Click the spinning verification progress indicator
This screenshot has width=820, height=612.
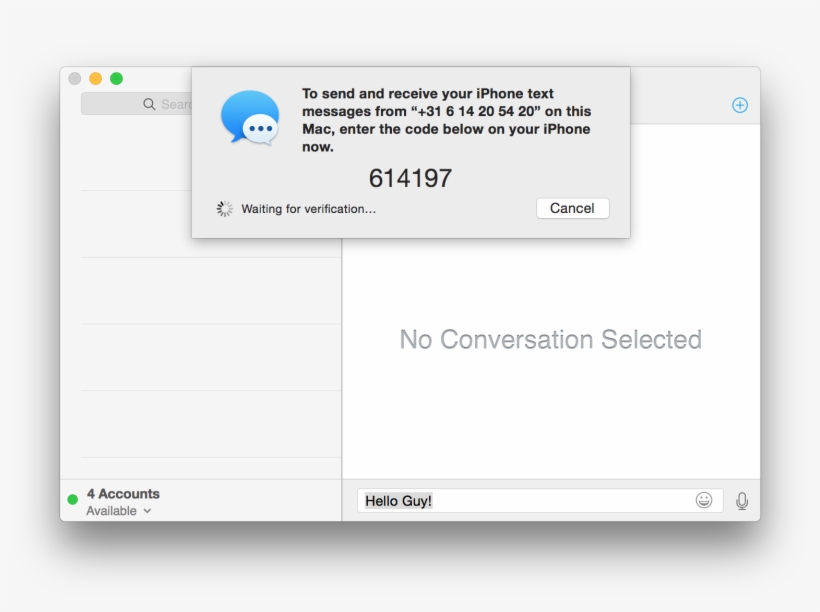pos(222,208)
